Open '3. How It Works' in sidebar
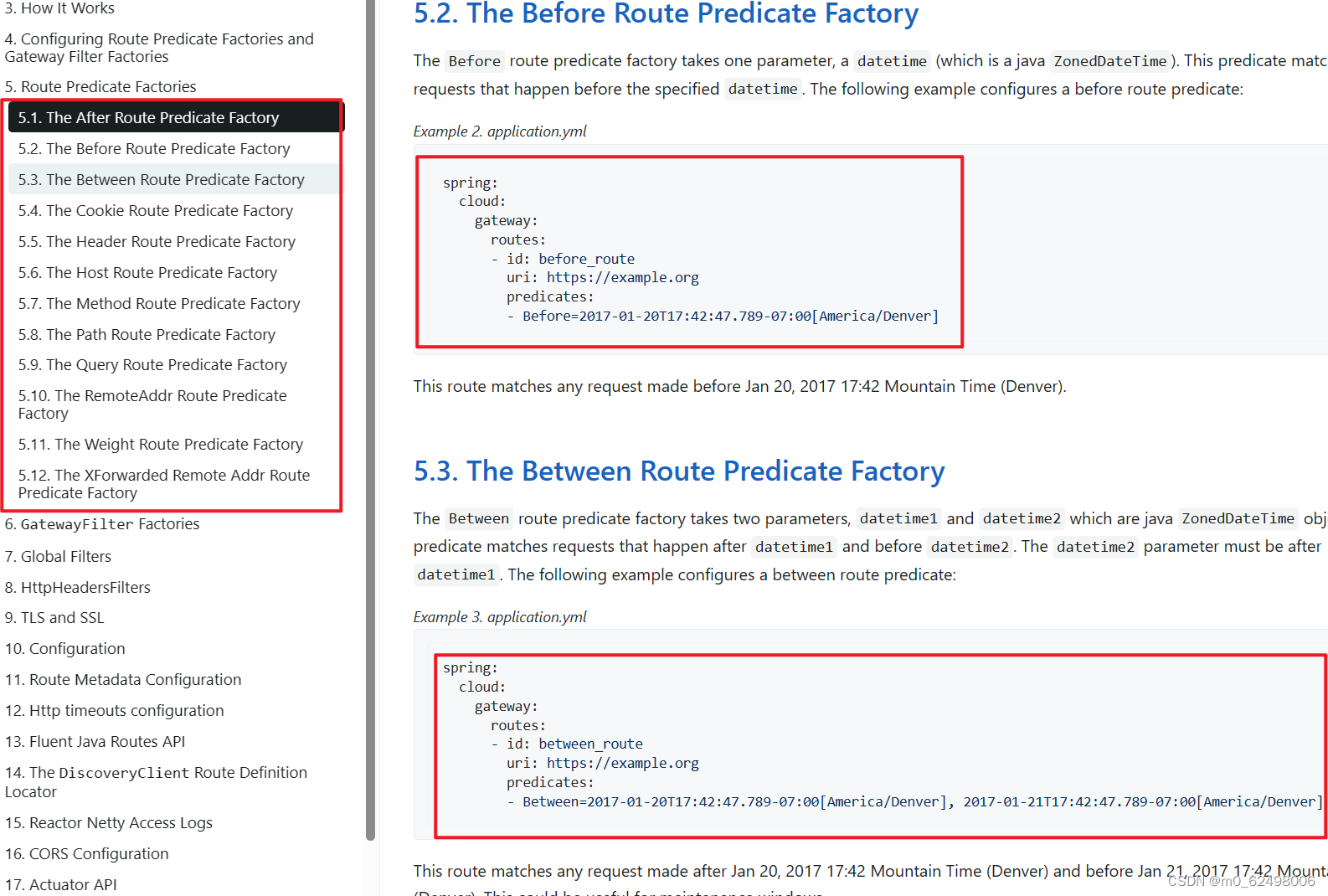The width and height of the screenshot is (1328, 896). [59, 8]
